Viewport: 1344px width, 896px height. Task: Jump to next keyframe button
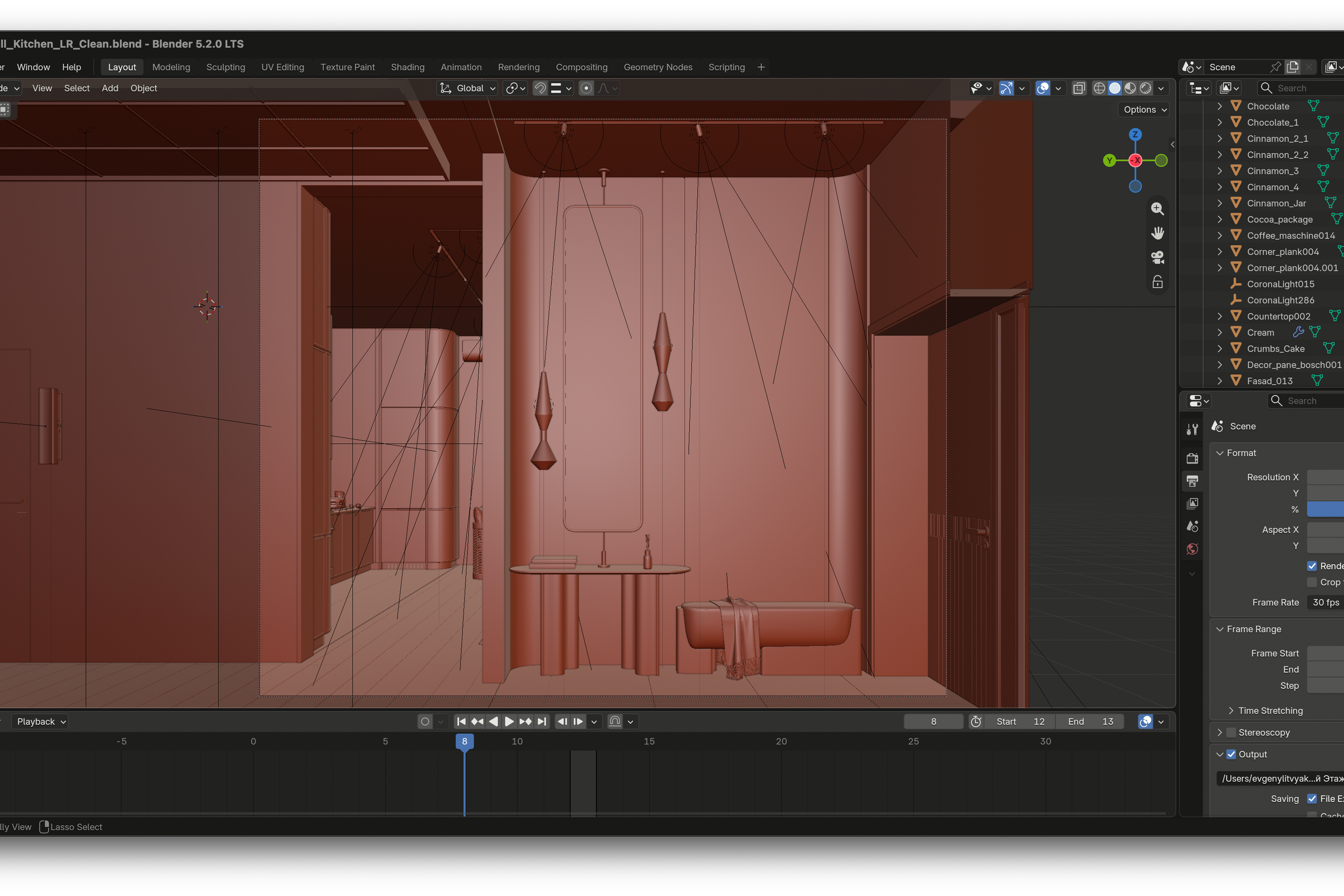point(525,722)
